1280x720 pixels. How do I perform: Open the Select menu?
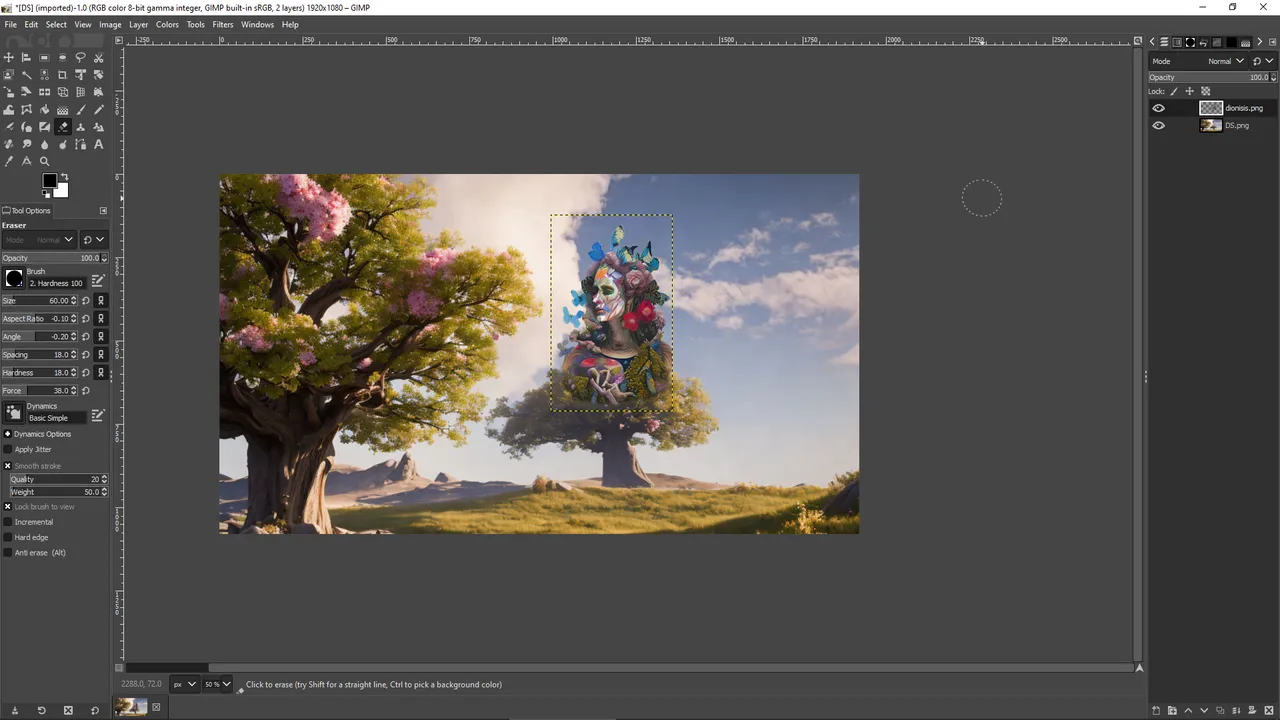(56, 24)
